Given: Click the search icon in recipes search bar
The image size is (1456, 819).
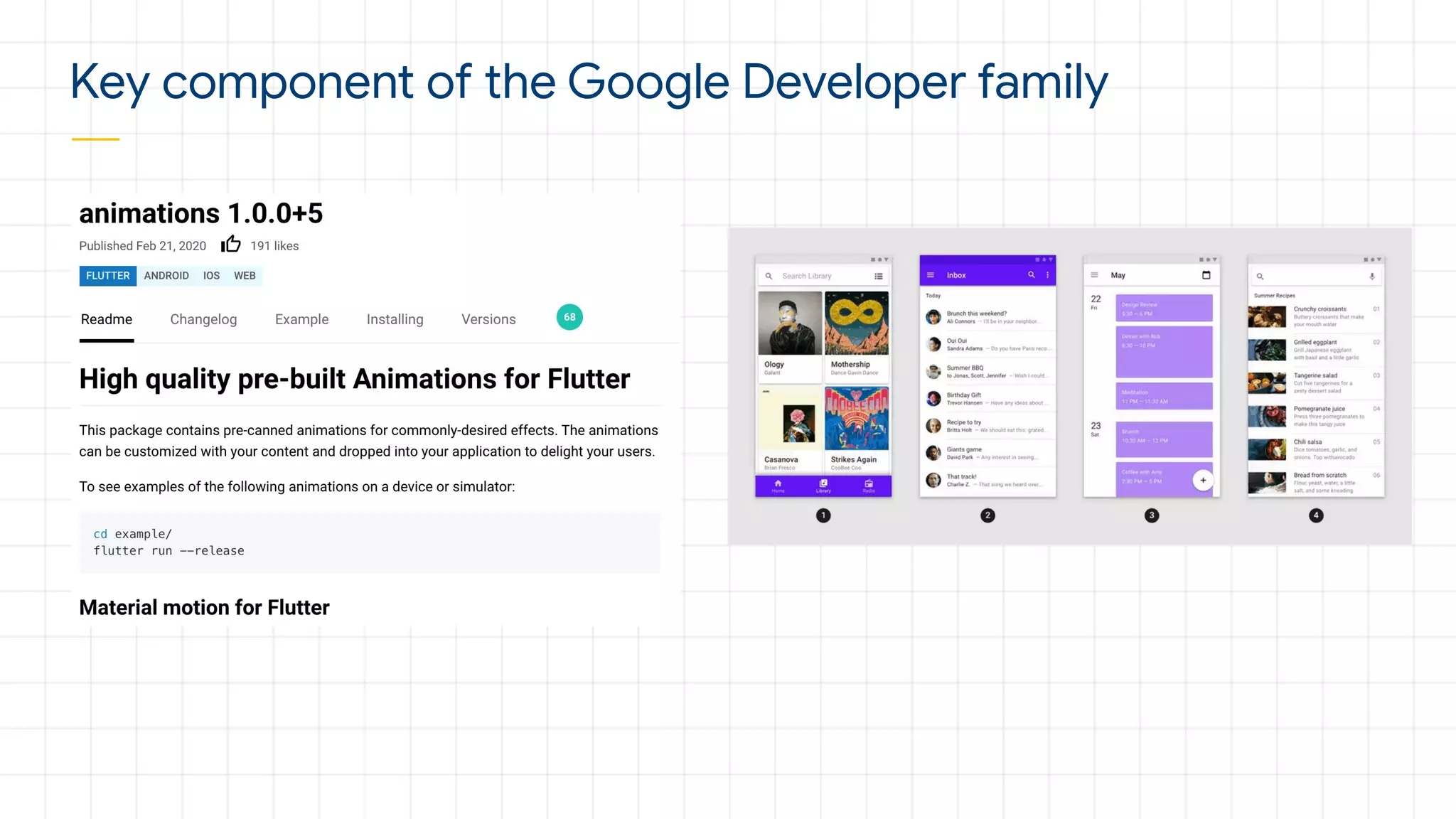Looking at the screenshot, I should [x=1260, y=277].
